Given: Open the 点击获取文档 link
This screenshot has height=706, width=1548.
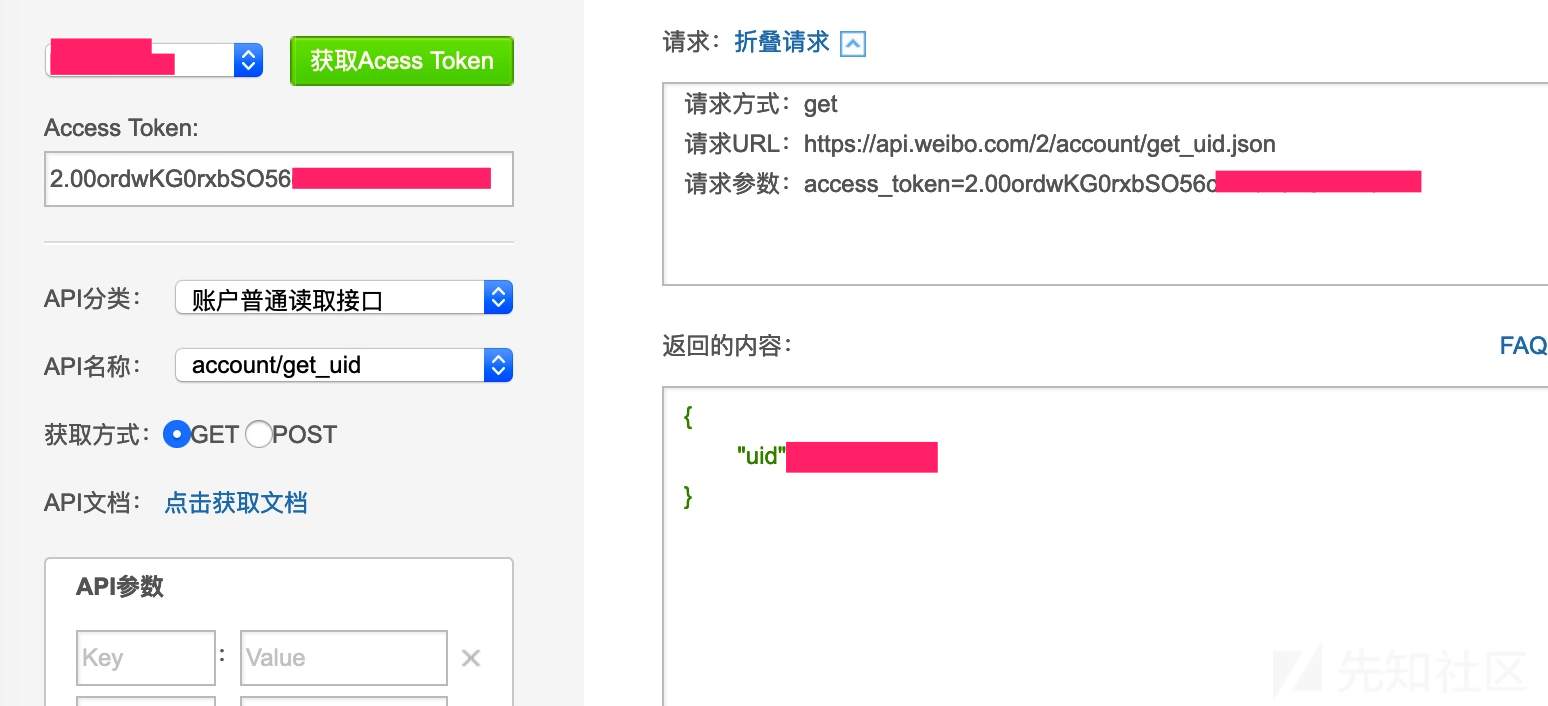Looking at the screenshot, I should click(235, 502).
